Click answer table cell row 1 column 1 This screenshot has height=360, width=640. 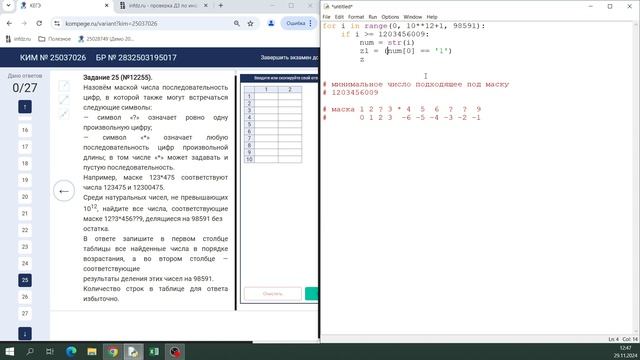click(x=266, y=96)
